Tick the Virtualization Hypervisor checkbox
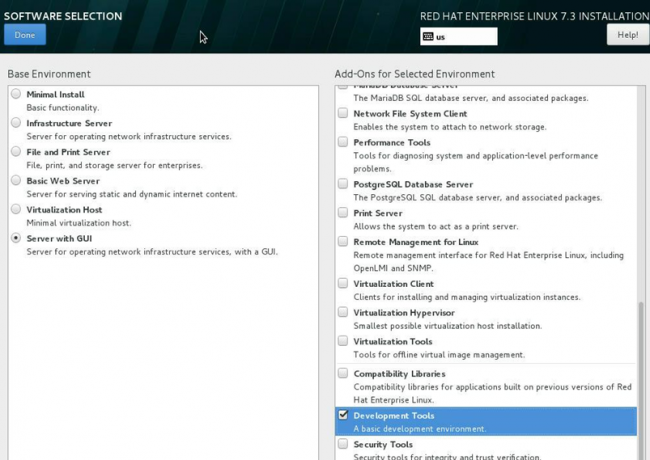The width and height of the screenshot is (650, 460). [343, 312]
